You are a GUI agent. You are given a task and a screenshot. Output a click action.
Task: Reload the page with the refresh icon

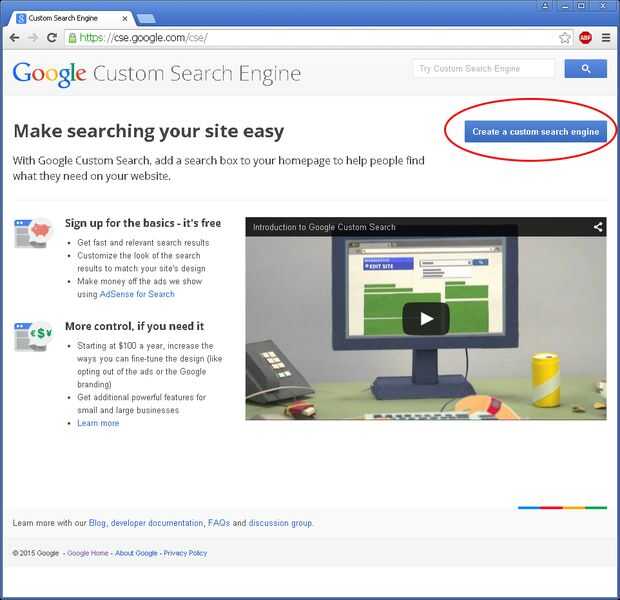point(52,38)
